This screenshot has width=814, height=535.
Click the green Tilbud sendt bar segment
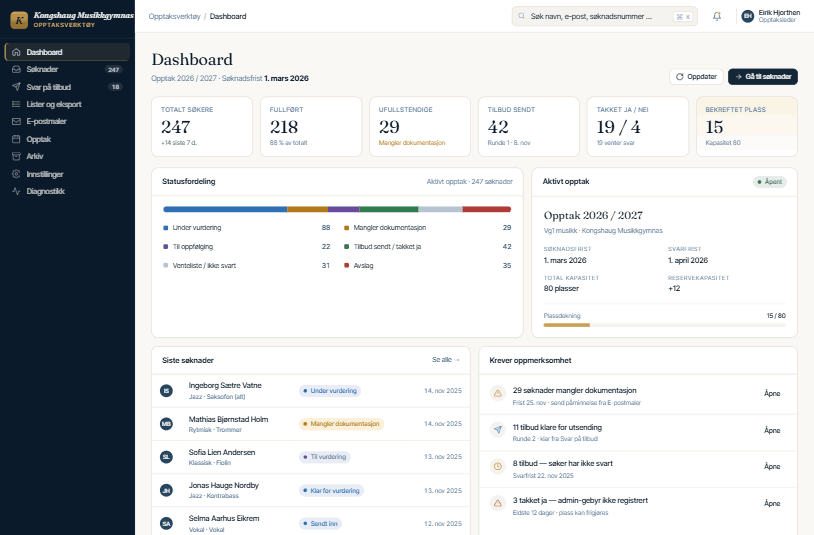point(389,209)
